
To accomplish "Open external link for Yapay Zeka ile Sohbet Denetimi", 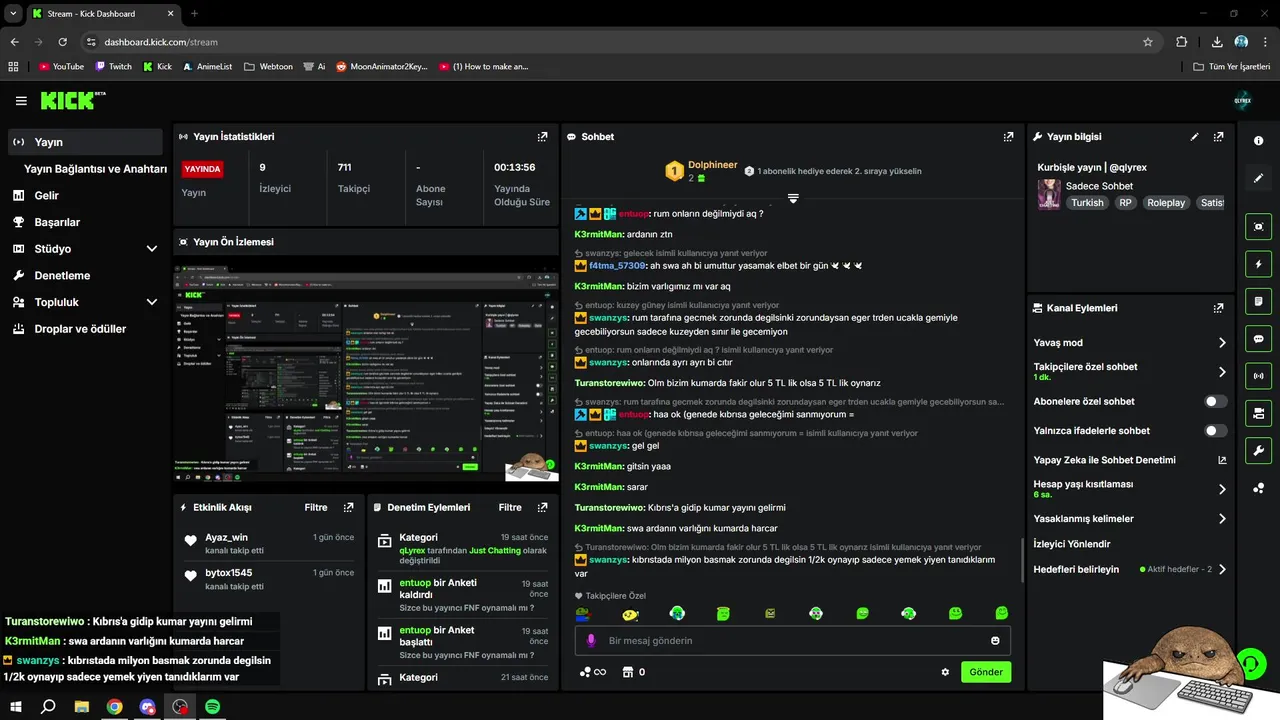I will point(1221,460).
